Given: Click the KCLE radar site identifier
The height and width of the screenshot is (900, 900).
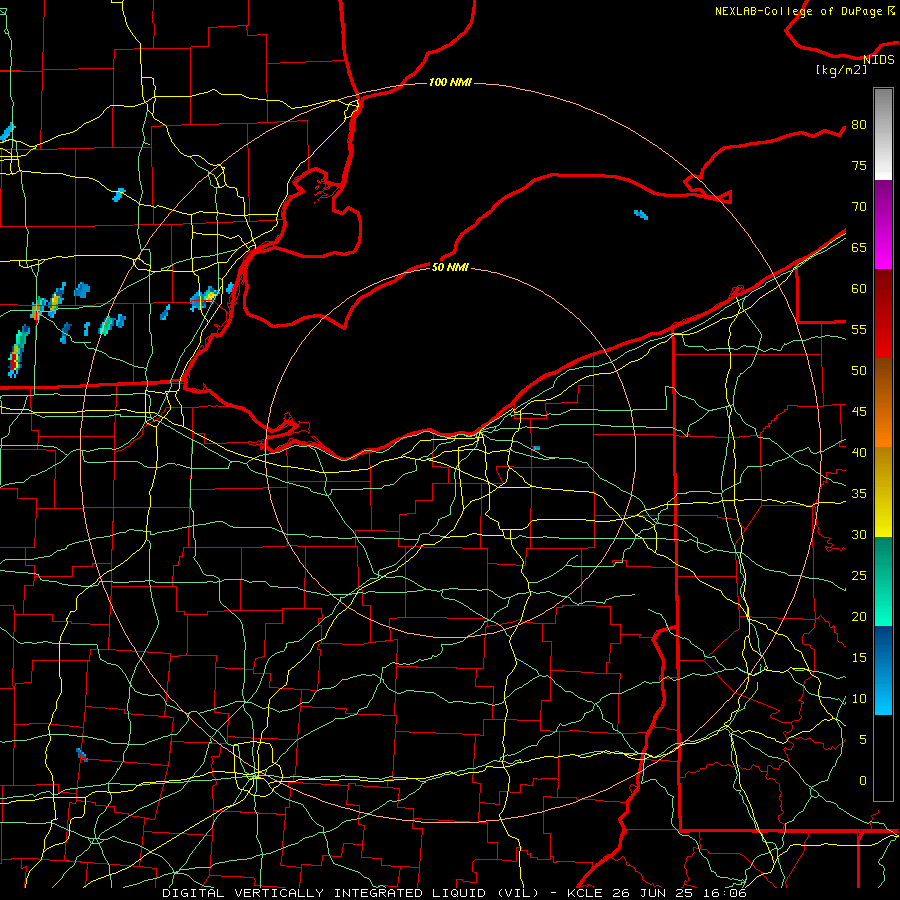Looking at the screenshot, I should point(585,893).
